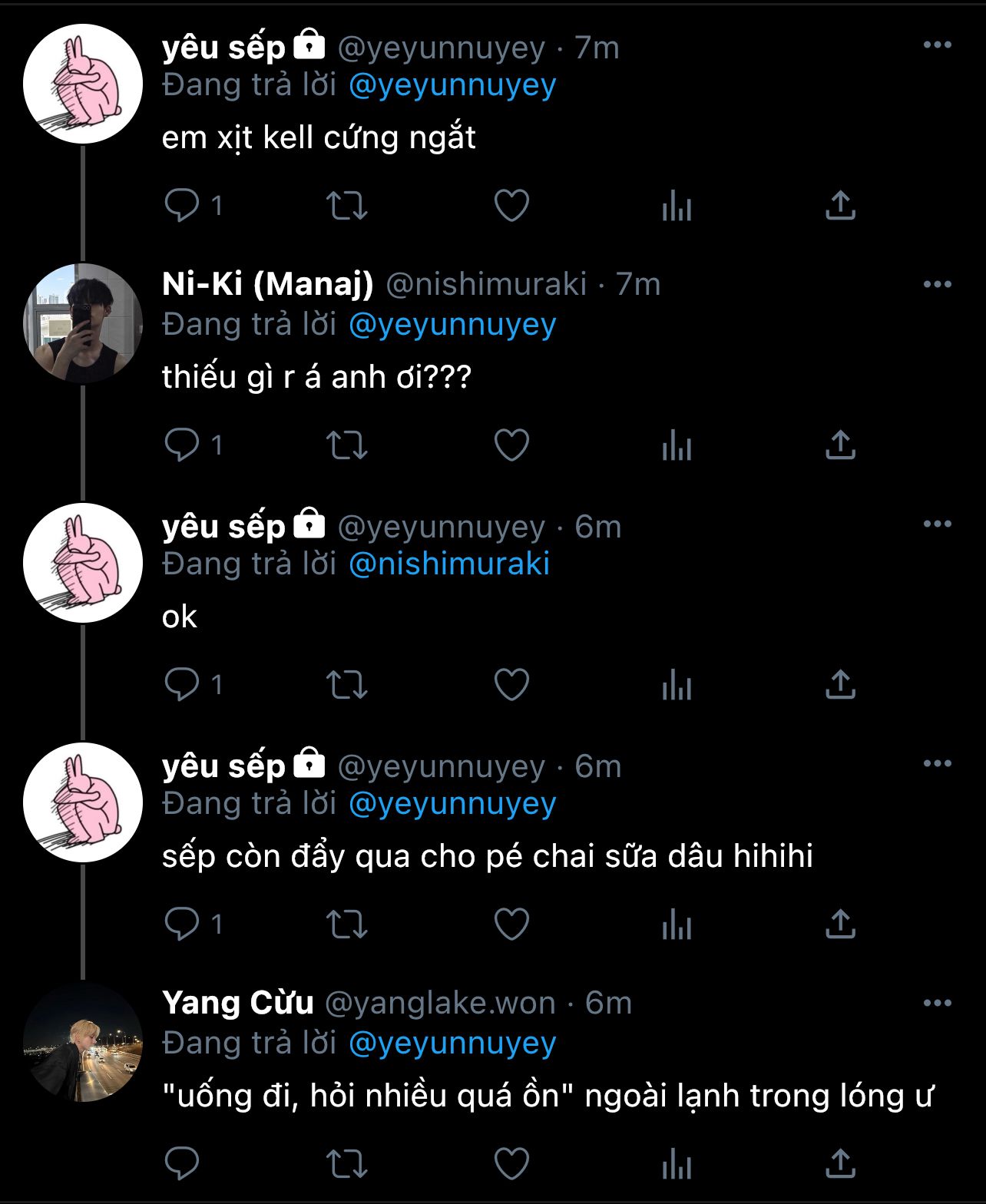Reply to the "ok" tweet
Image resolution: width=986 pixels, height=1204 pixels.
click(182, 685)
